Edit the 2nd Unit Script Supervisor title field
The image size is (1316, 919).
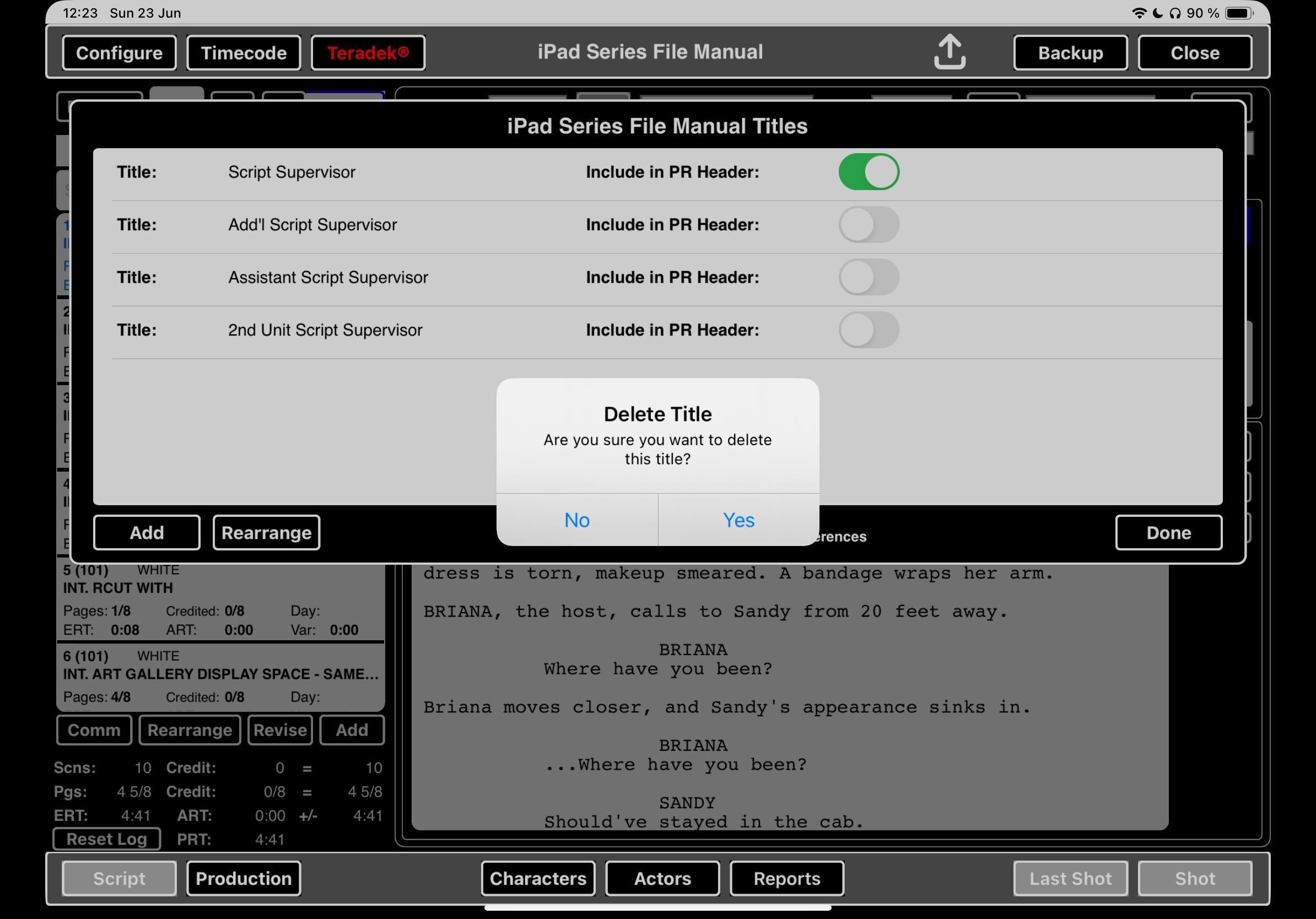[x=325, y=330]
